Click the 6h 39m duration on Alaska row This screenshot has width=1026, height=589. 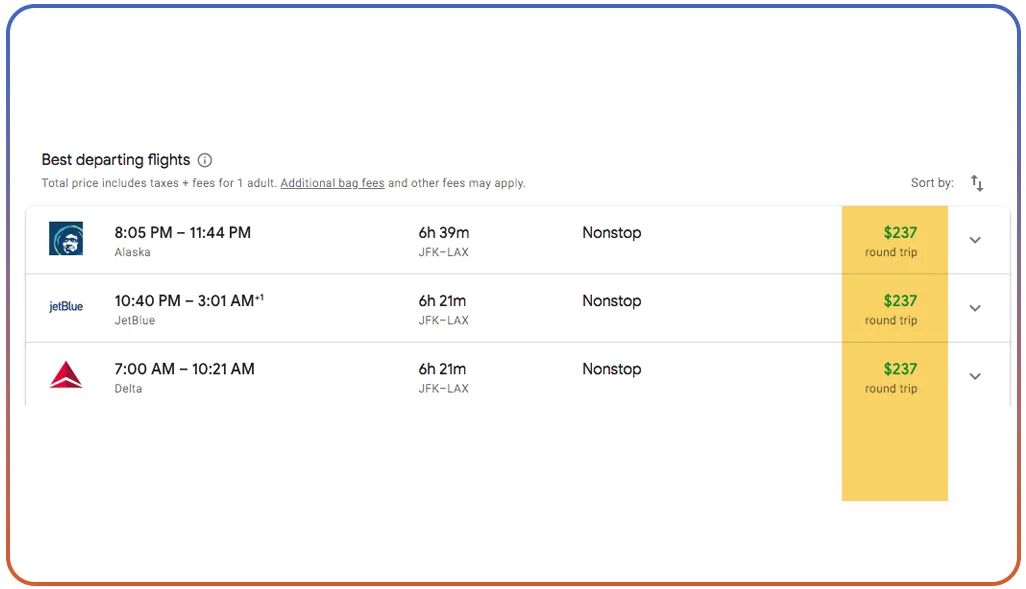point(443,233)
